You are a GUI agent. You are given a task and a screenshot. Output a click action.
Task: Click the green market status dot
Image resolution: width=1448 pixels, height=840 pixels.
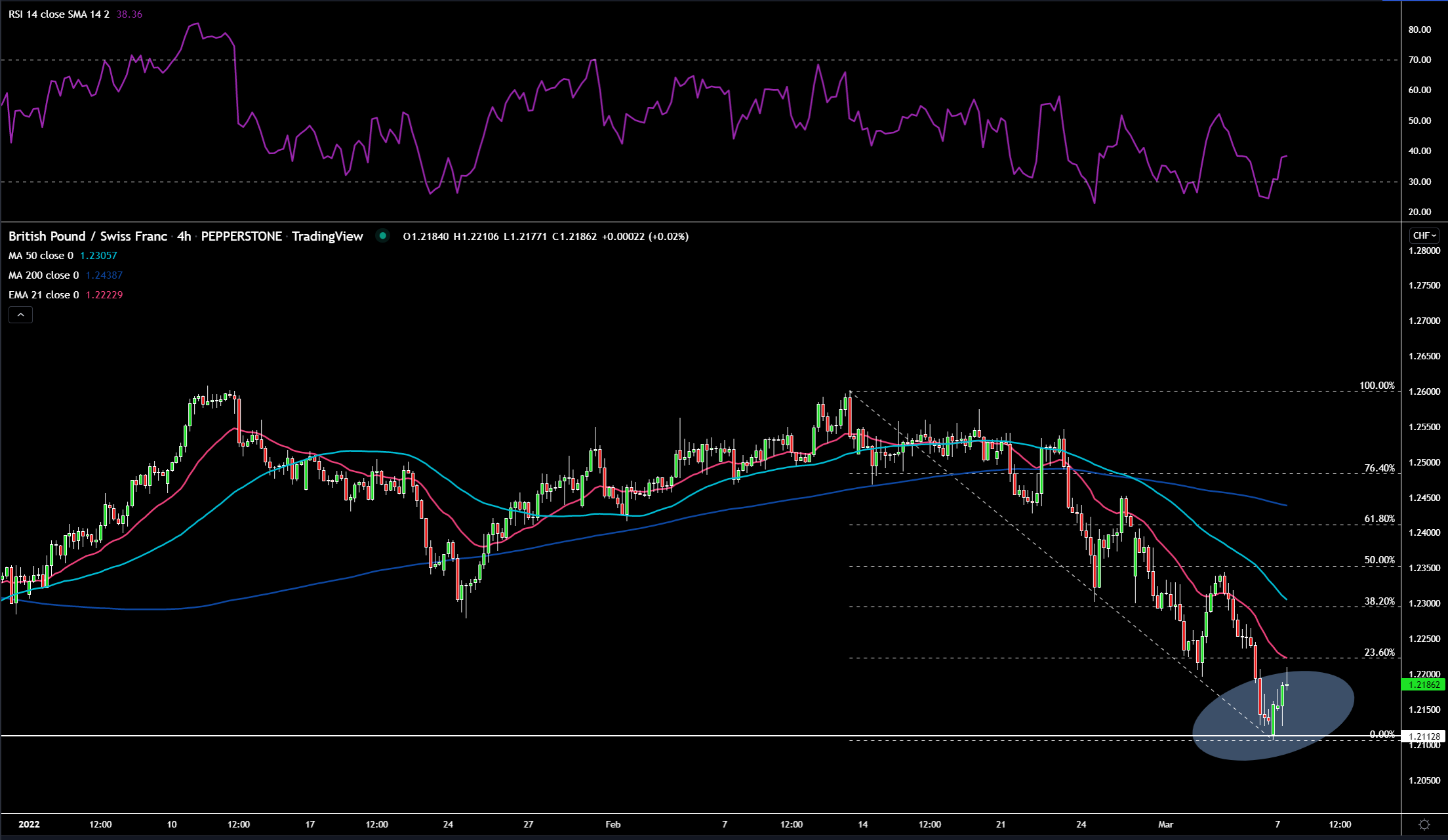383,236
